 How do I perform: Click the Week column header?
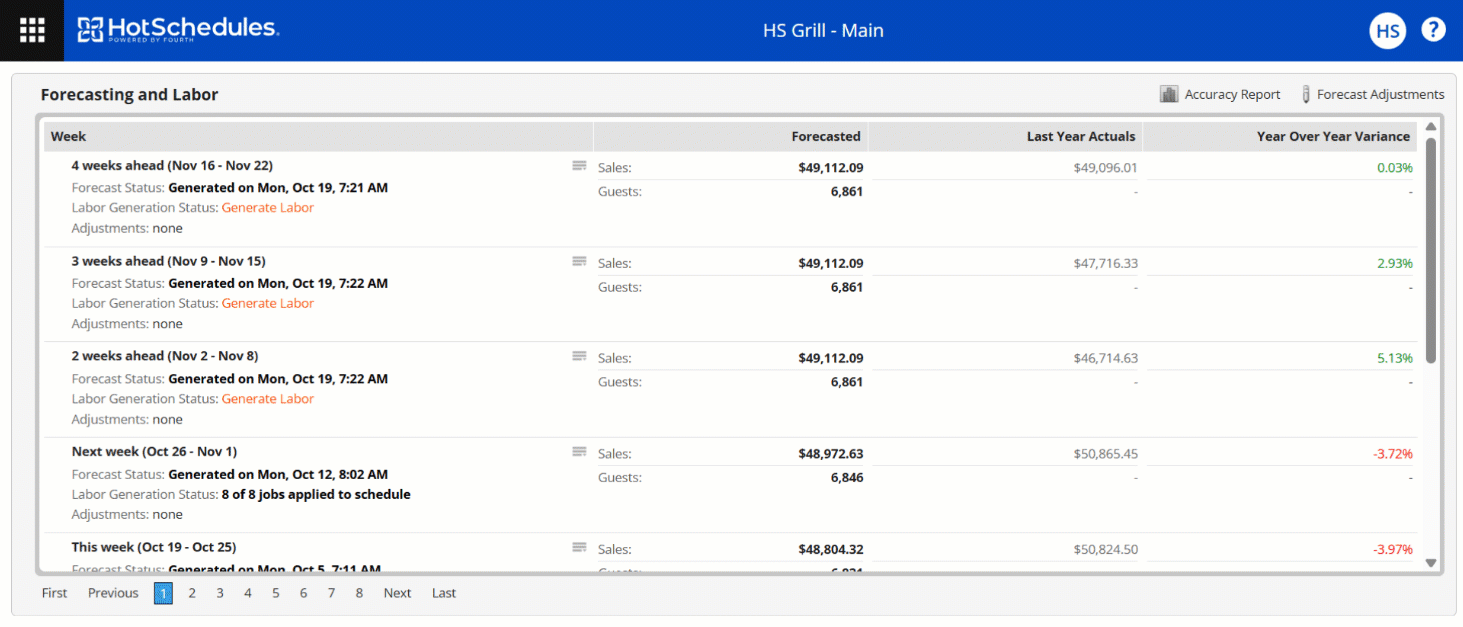318,137
